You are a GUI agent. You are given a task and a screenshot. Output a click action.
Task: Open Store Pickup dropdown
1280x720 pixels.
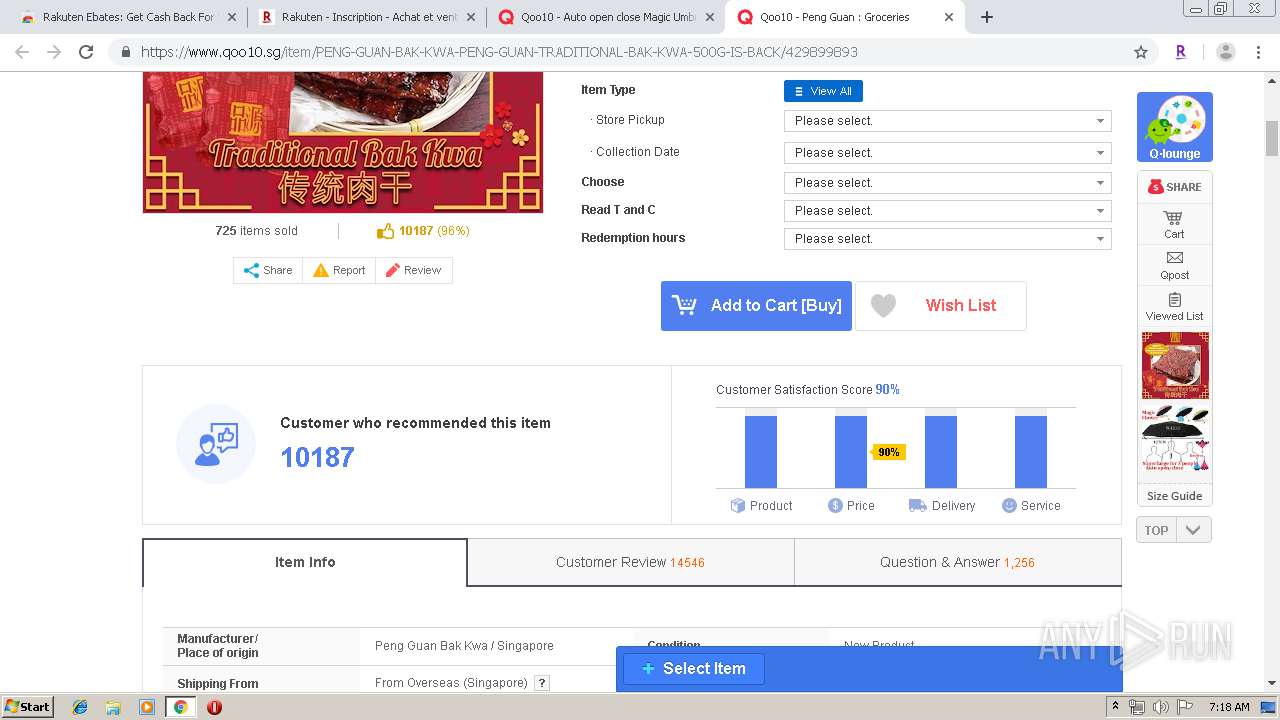point(947,121)
